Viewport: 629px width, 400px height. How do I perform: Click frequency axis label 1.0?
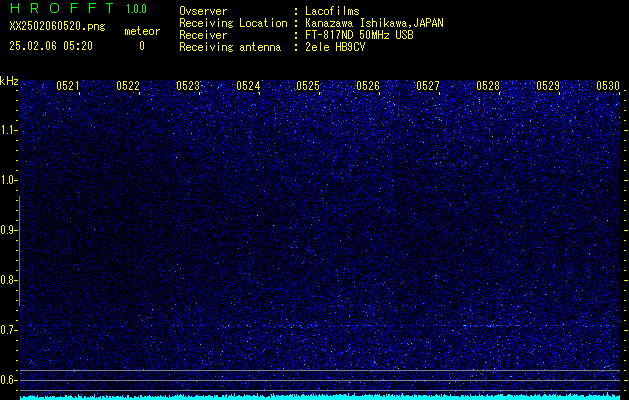[x=8, y=180]
